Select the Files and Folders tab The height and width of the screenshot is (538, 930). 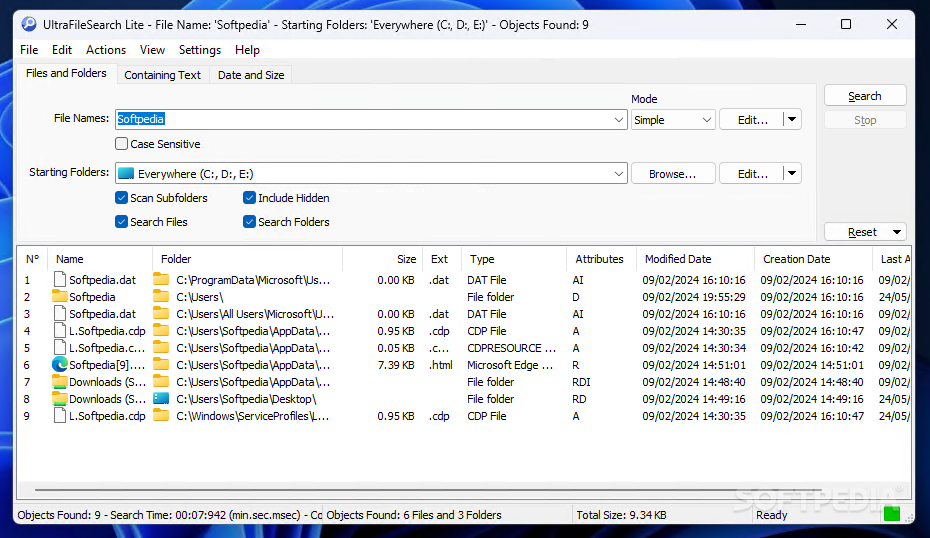66,73
